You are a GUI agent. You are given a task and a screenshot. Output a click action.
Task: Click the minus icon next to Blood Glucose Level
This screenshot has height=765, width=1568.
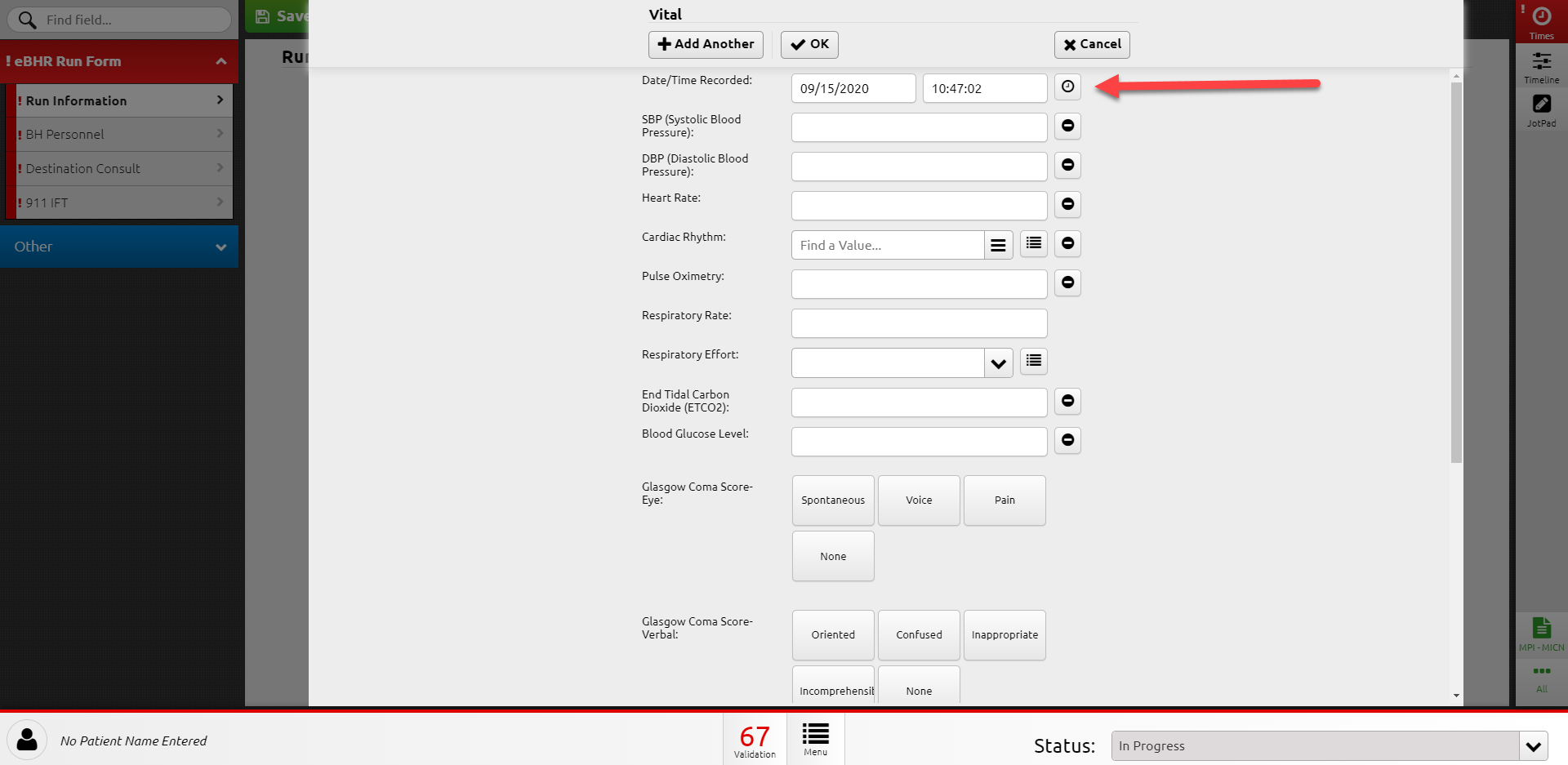point(1067,440)
